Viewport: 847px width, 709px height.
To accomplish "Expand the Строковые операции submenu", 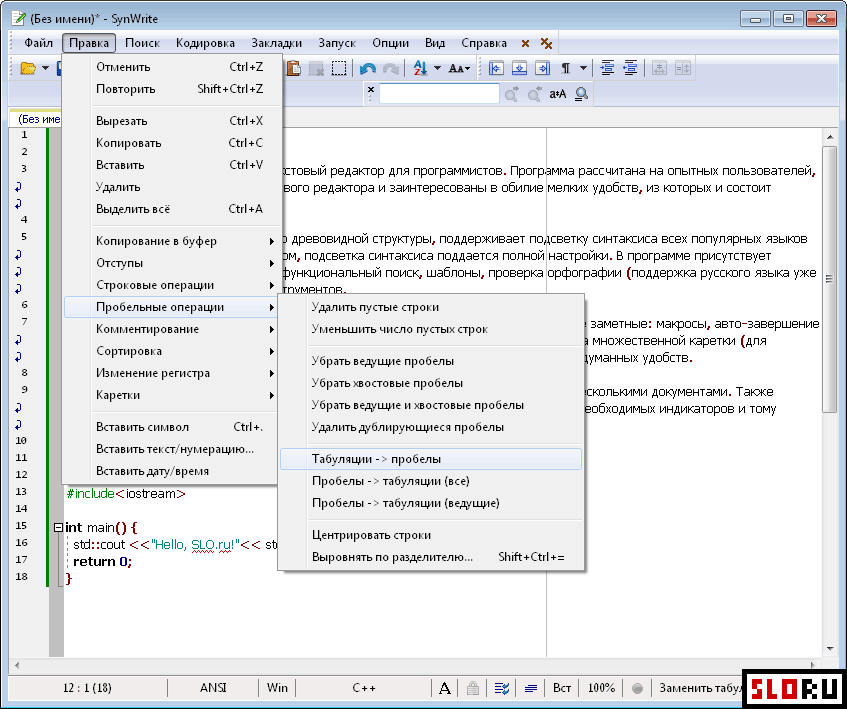I will tap(172, 285).
